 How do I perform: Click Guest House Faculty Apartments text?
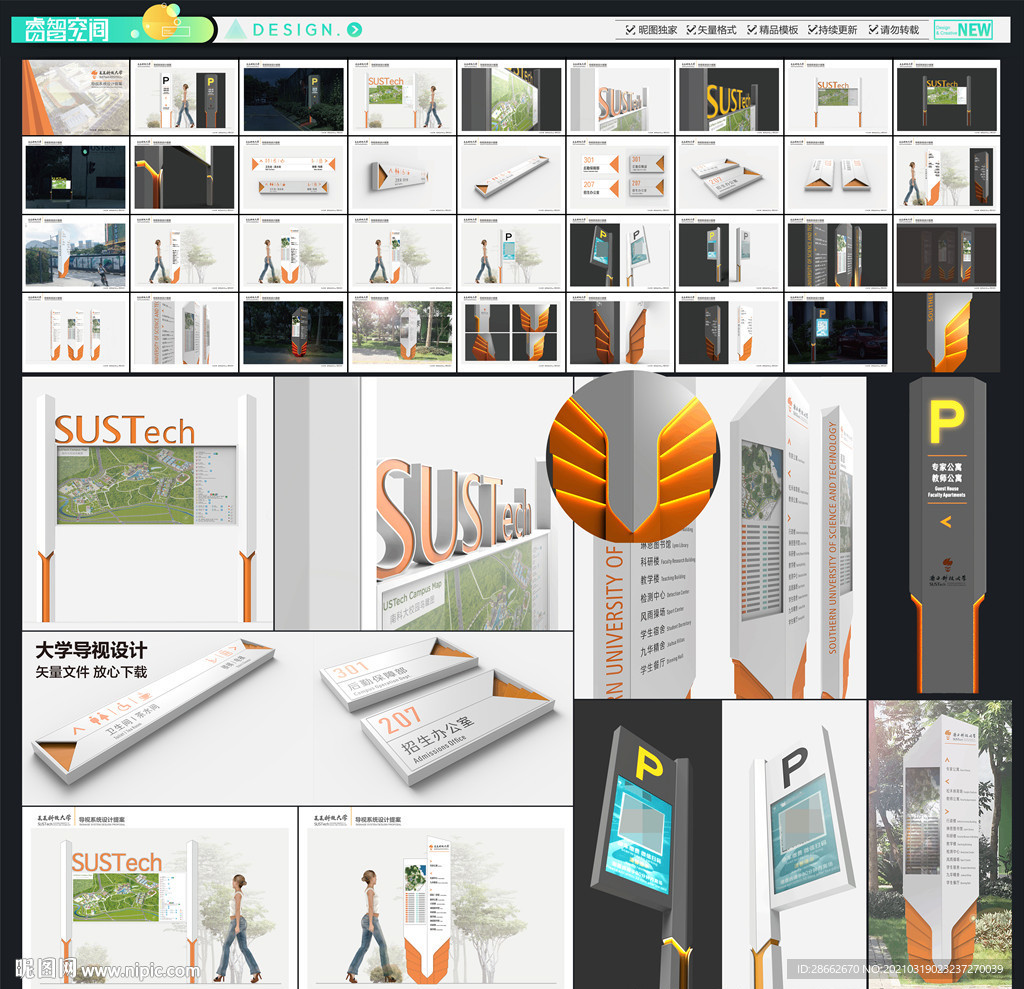[946, 492]
